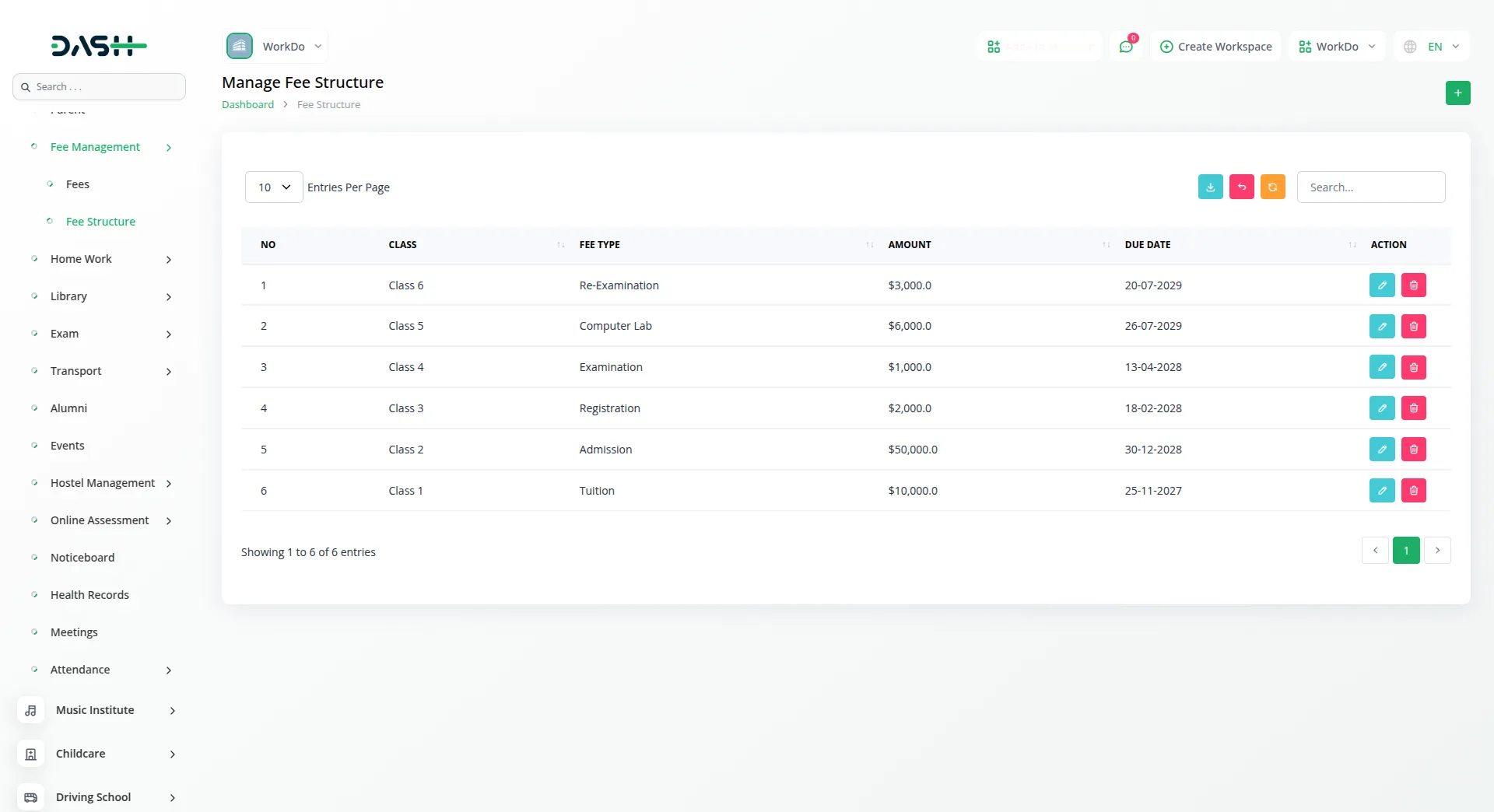
Task: Edit the Class 5 Computer Lab fee
Action: click(1382, 326)
